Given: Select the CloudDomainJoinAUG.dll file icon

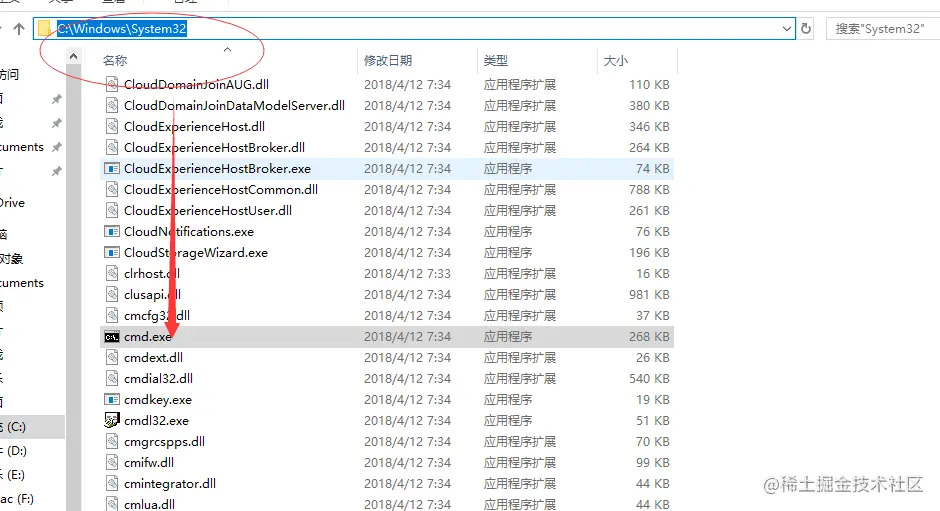Looking at the screenshot, I should tap(112, 85).
